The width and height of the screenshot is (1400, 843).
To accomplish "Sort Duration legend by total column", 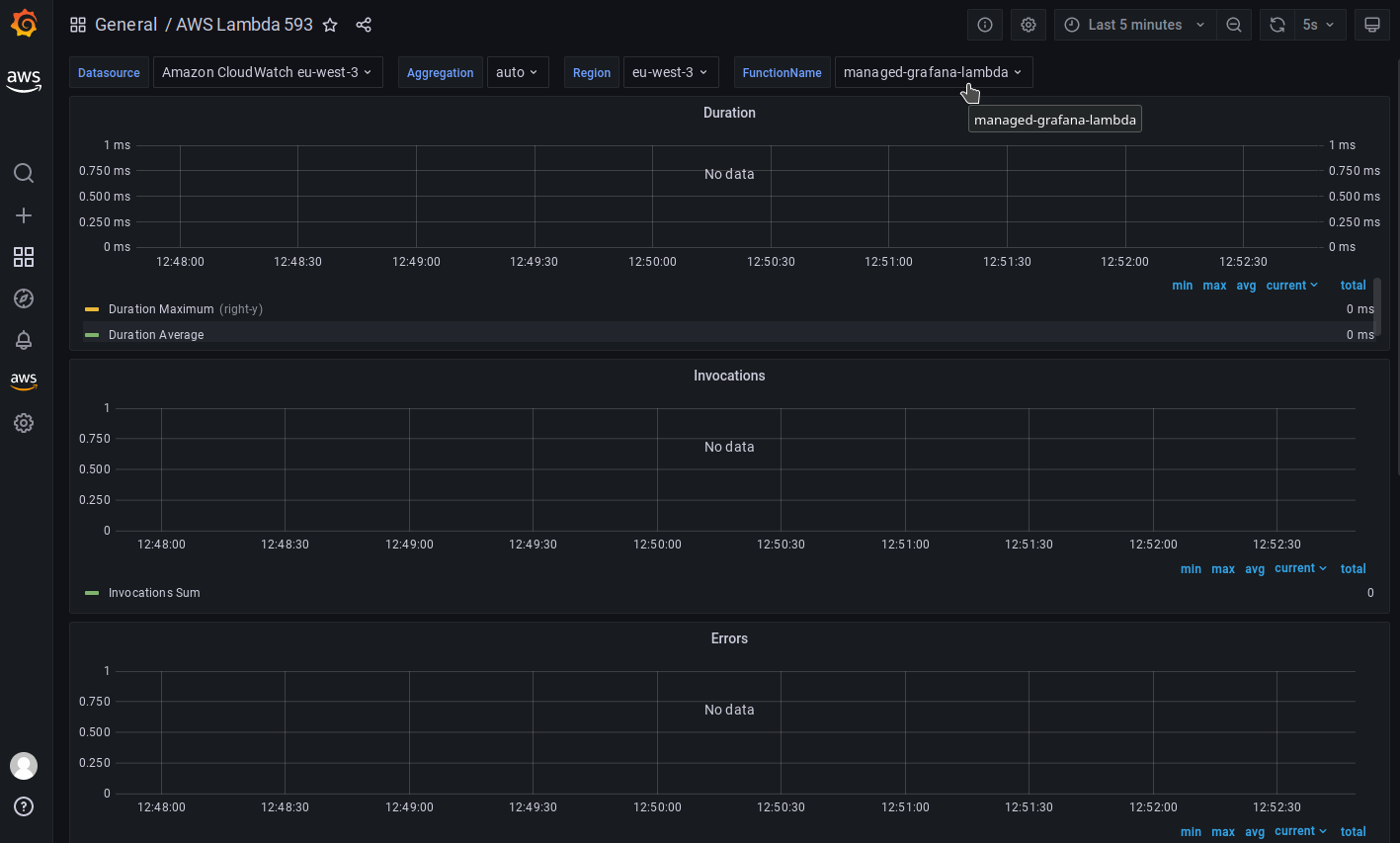I will pos(1354,286).
